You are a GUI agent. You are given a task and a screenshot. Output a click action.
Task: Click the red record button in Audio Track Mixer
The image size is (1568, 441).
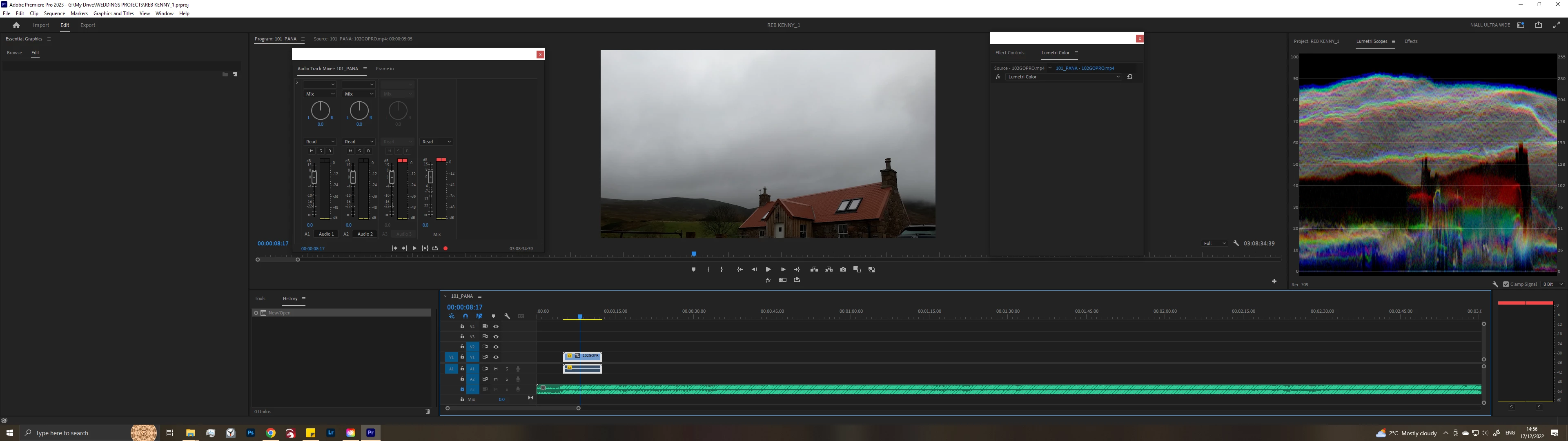coord(445,249)
